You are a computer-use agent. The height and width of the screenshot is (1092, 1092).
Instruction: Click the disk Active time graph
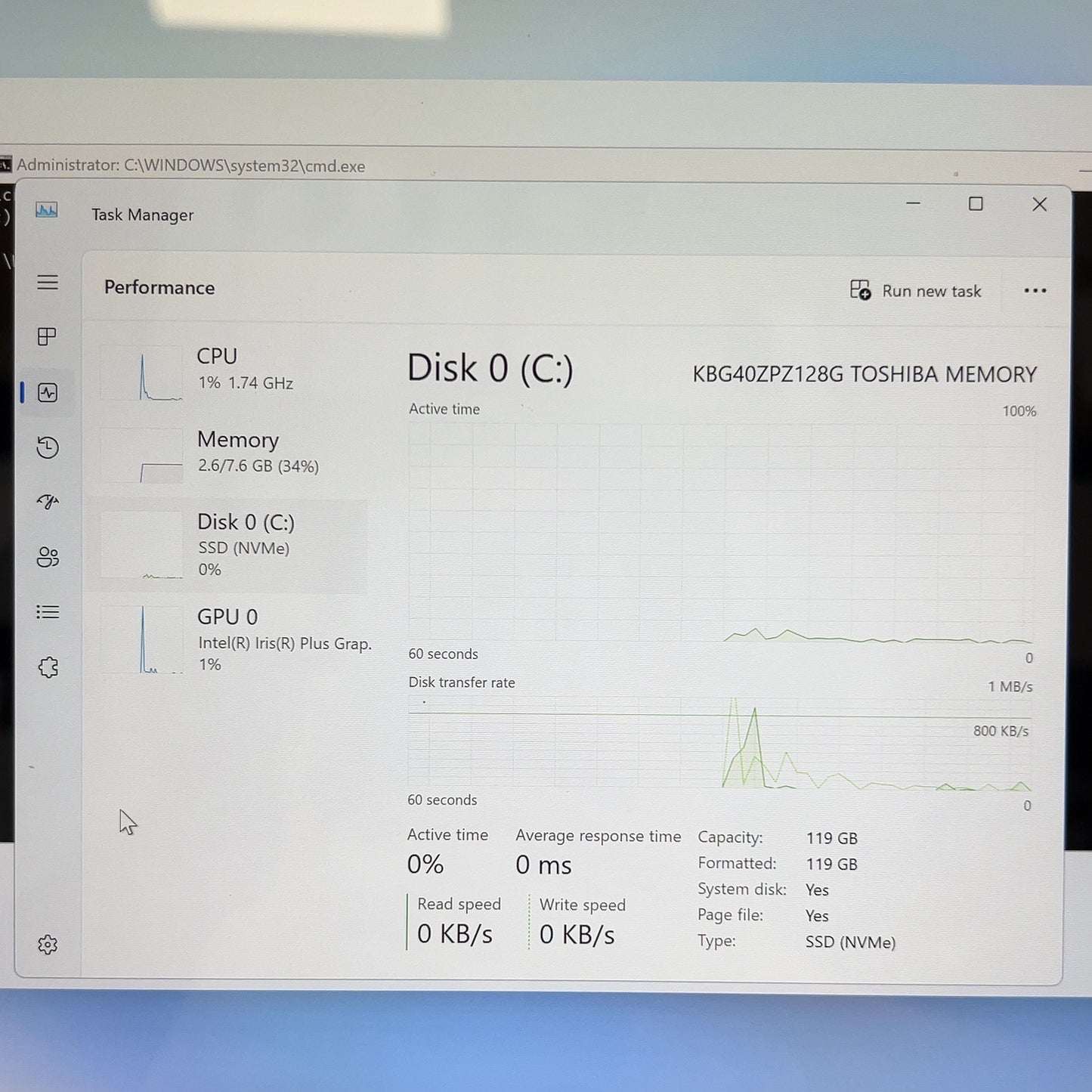pos(721,533)
